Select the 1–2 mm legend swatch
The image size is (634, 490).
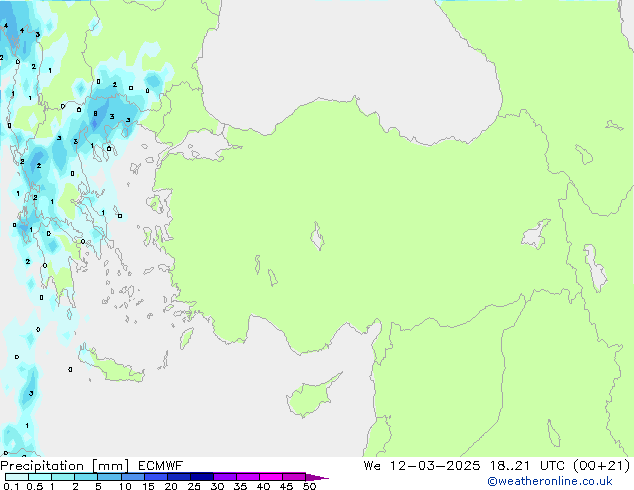pyautogui.click(x=63, y=477)
